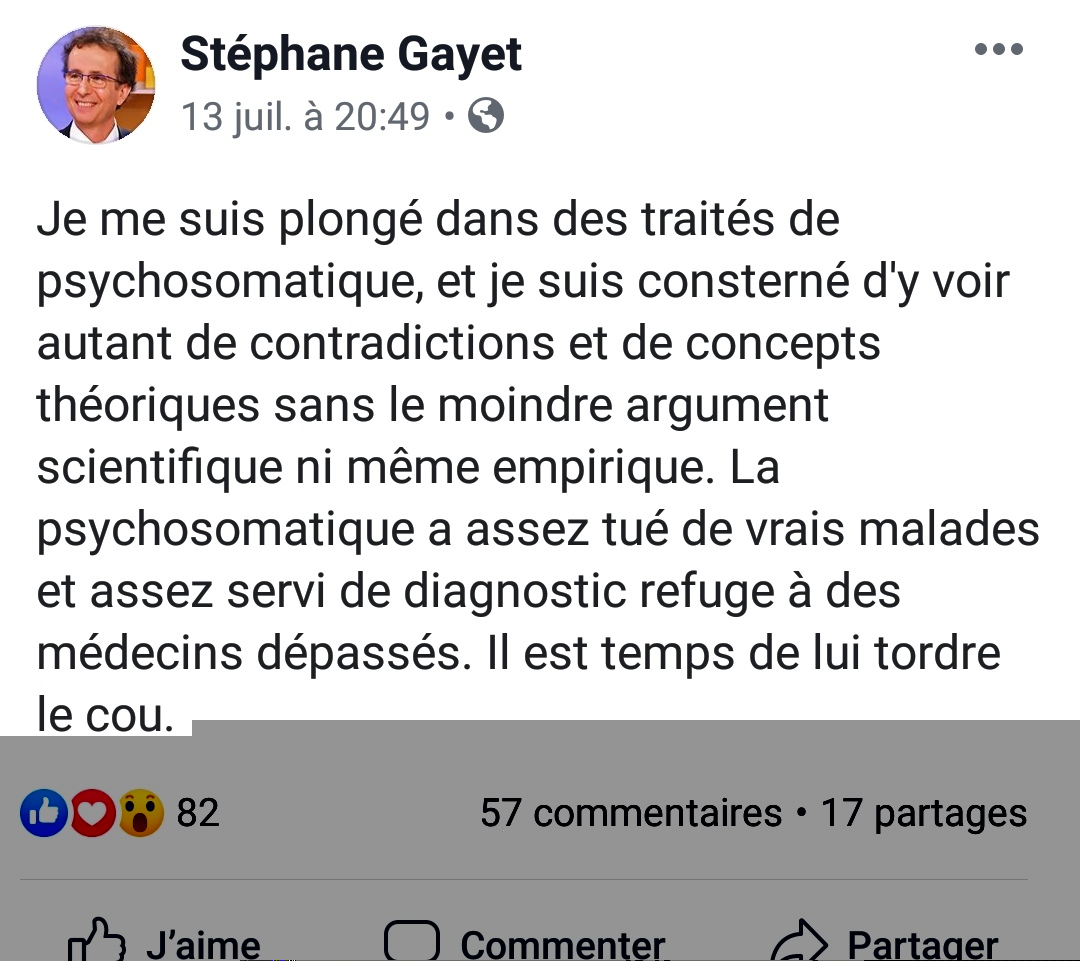Click the post's final words le cou.
The height and width of the screenshot is (961, 1080).
coord(105,715)
